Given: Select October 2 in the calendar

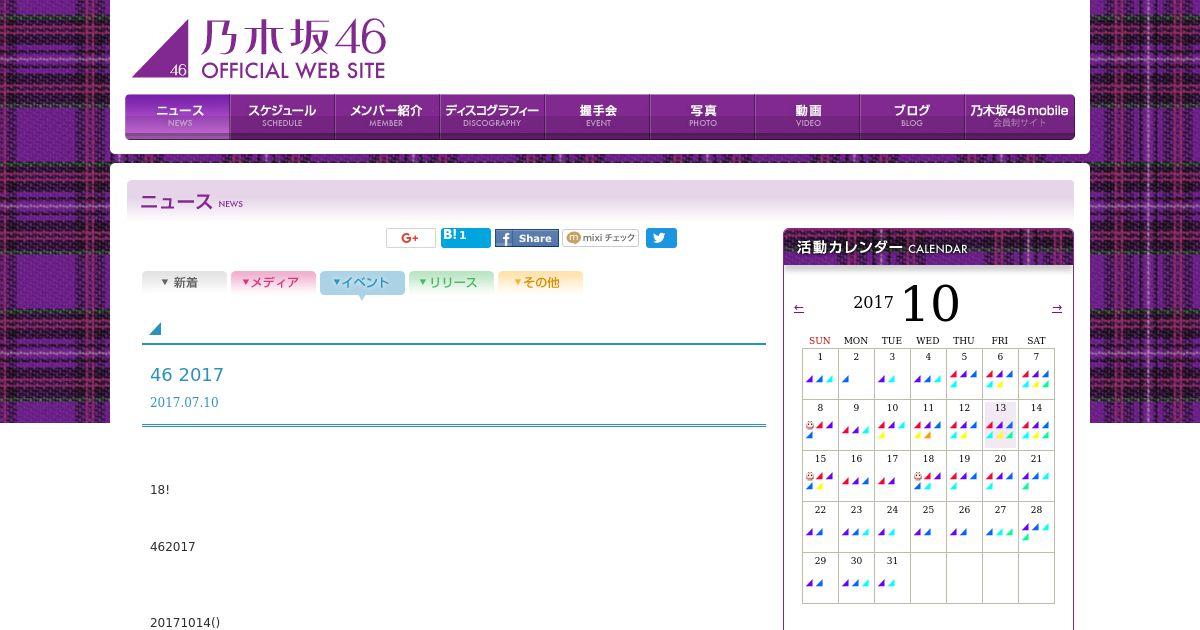Looking at the screenshot, I should point(856,373).
